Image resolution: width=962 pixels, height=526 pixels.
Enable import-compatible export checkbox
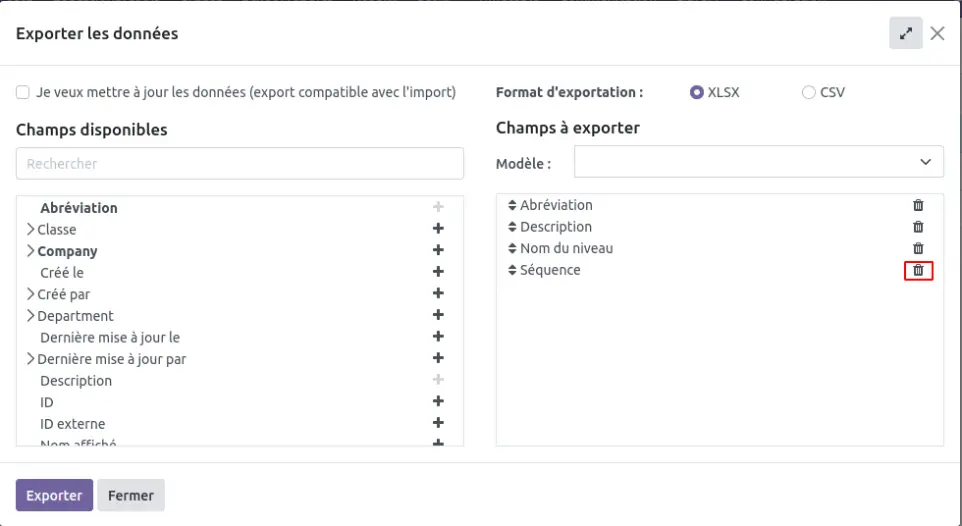pos(23,92)
